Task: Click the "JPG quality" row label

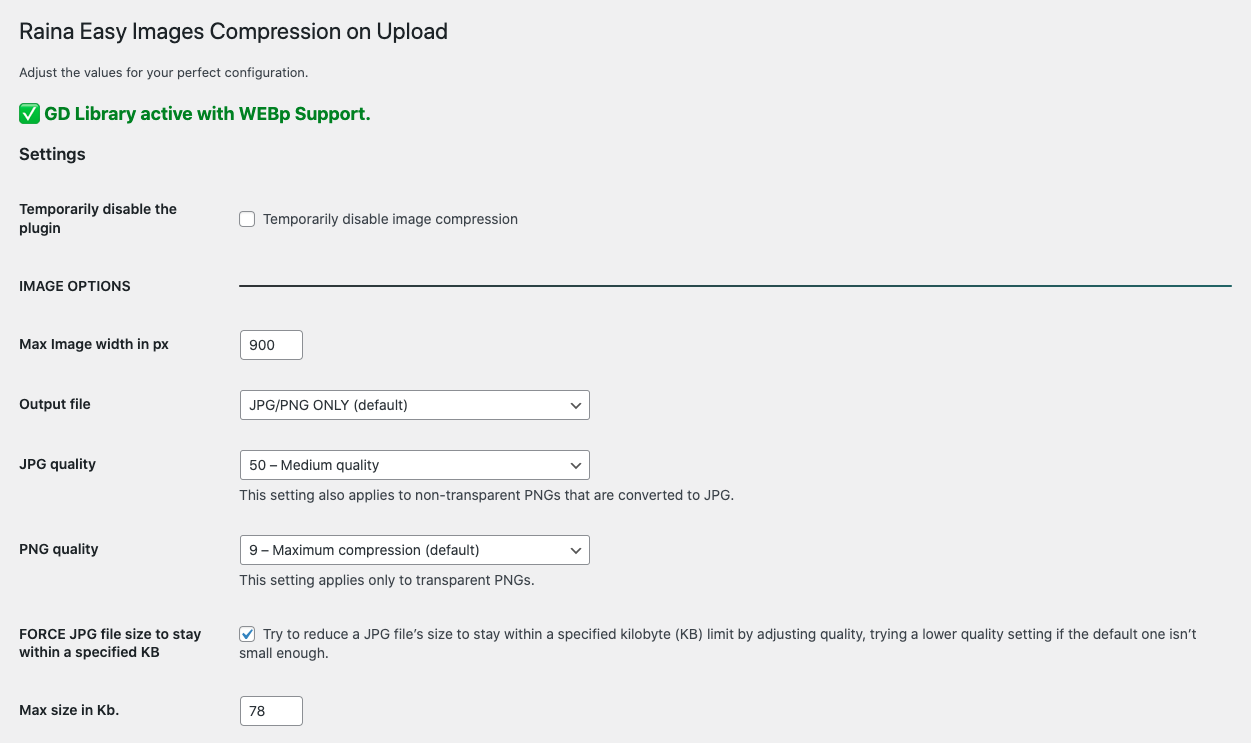Action: [x=58, y=464]
